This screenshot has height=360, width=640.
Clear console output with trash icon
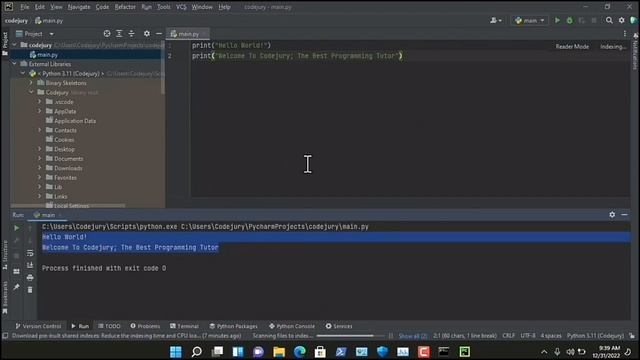30,290
